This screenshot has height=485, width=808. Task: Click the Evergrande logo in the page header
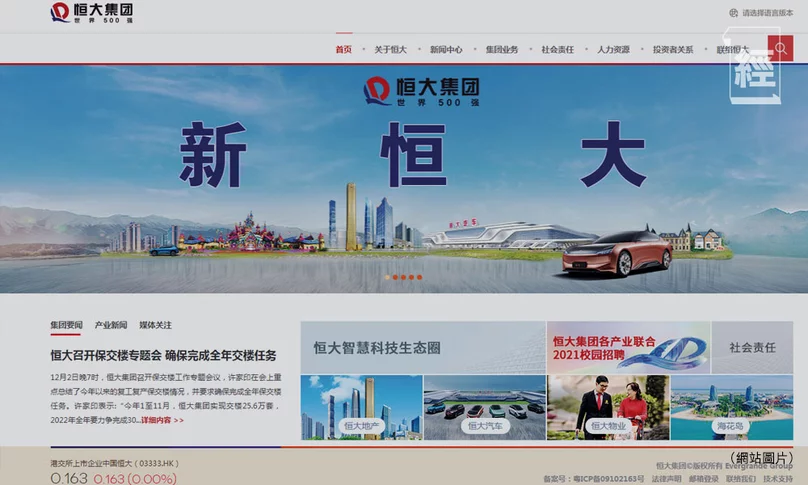tap(92, 12)
